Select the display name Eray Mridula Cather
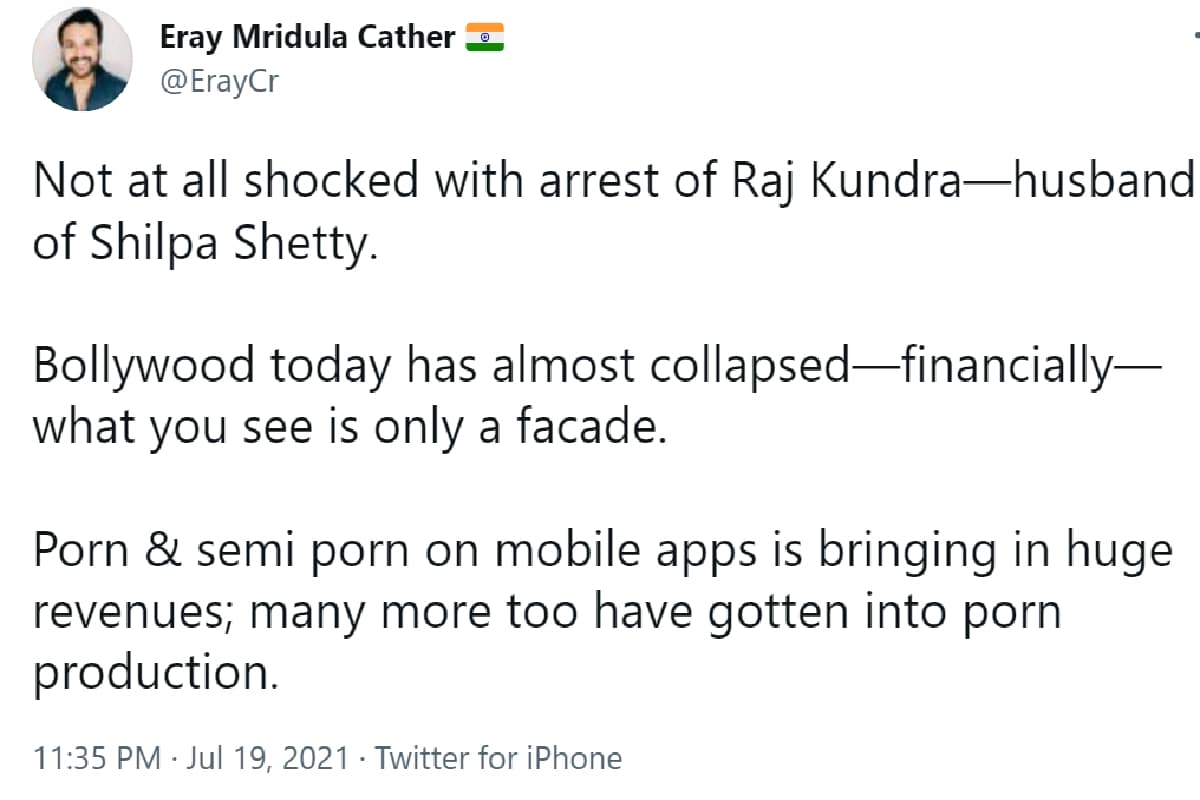Screen dimensions: 1200x800 pyautogui.click(x=308, y=38)
